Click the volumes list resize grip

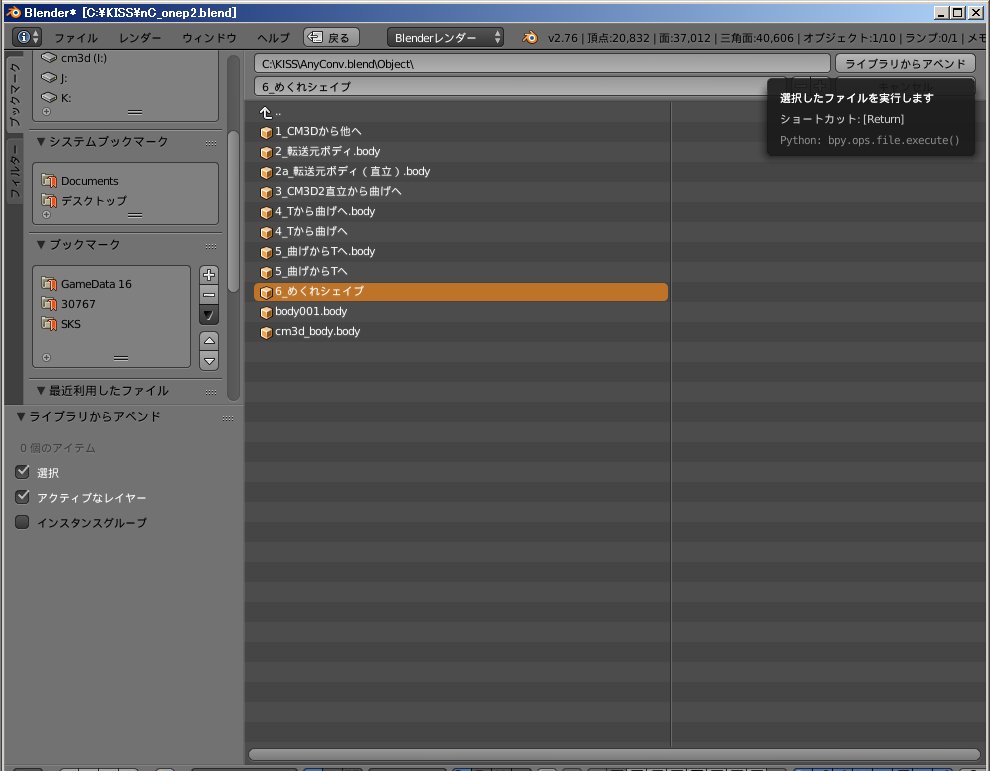coord(134,112)
